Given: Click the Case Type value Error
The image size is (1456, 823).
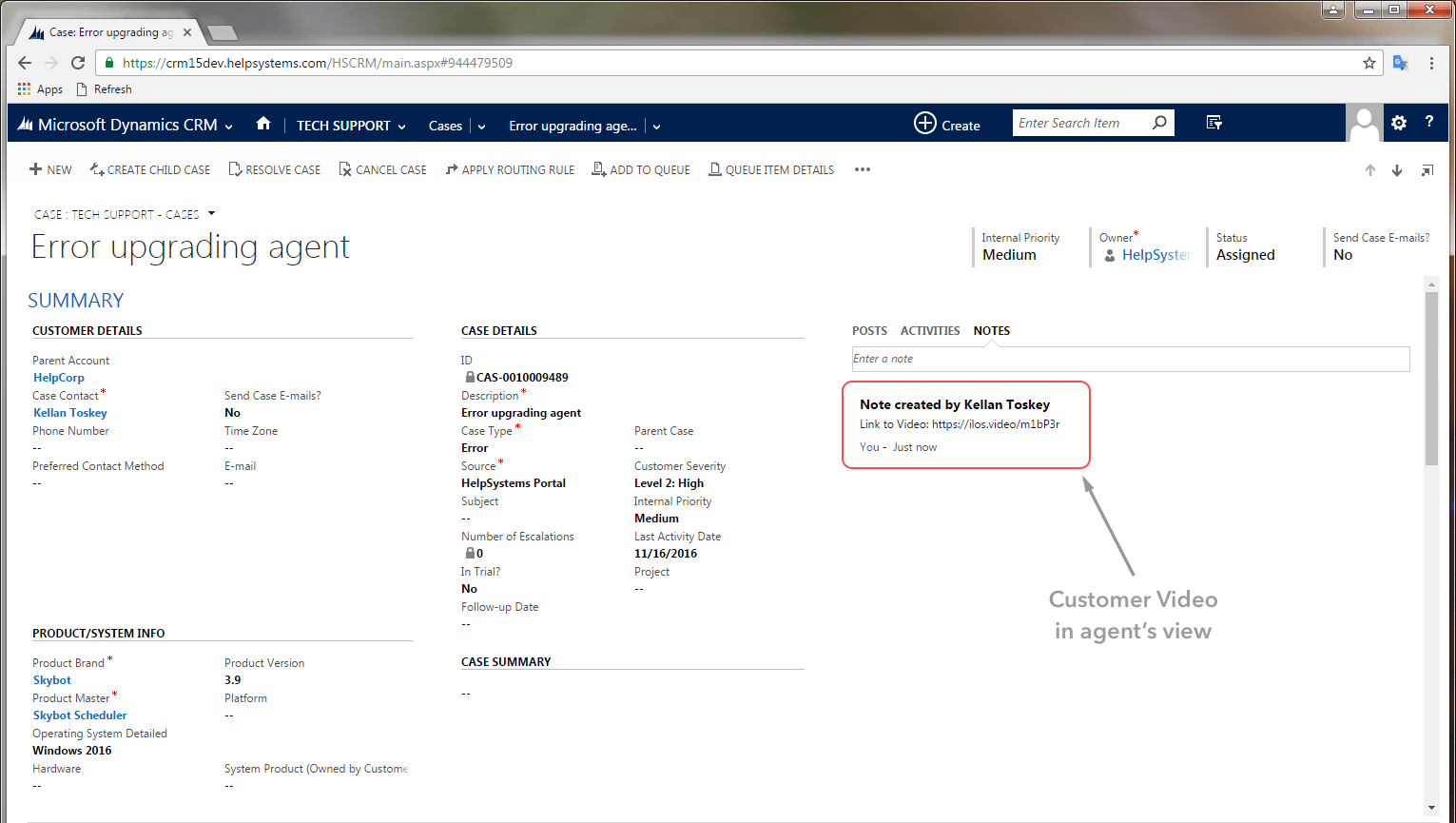Looking at the screenshot, I should (475, 448).
